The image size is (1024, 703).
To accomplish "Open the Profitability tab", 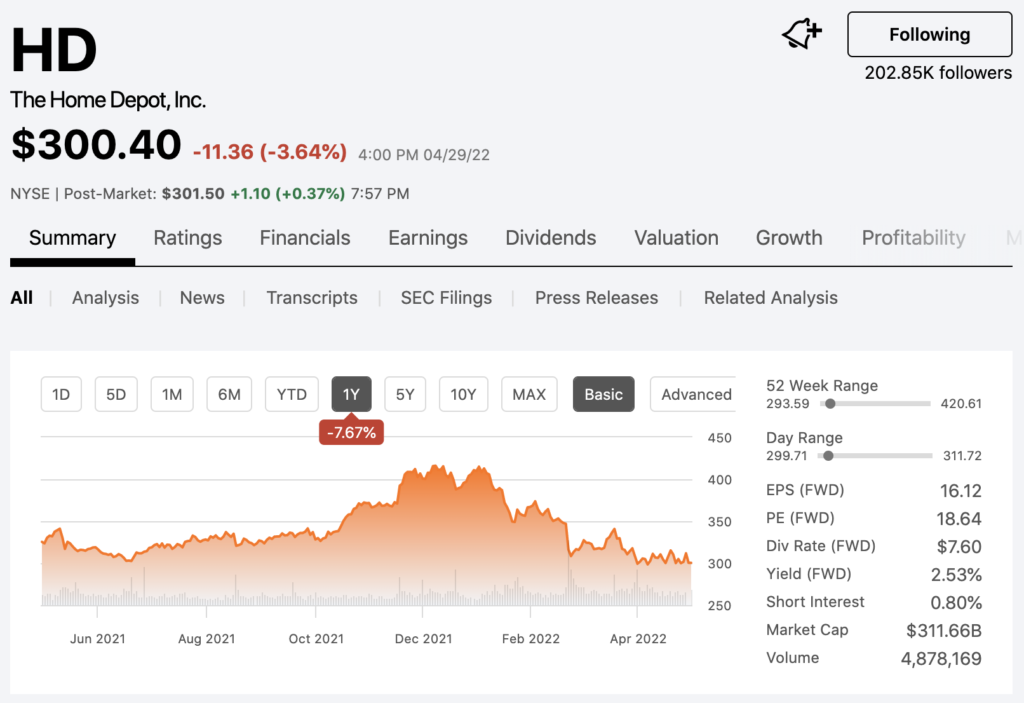I will coord(913,238).
